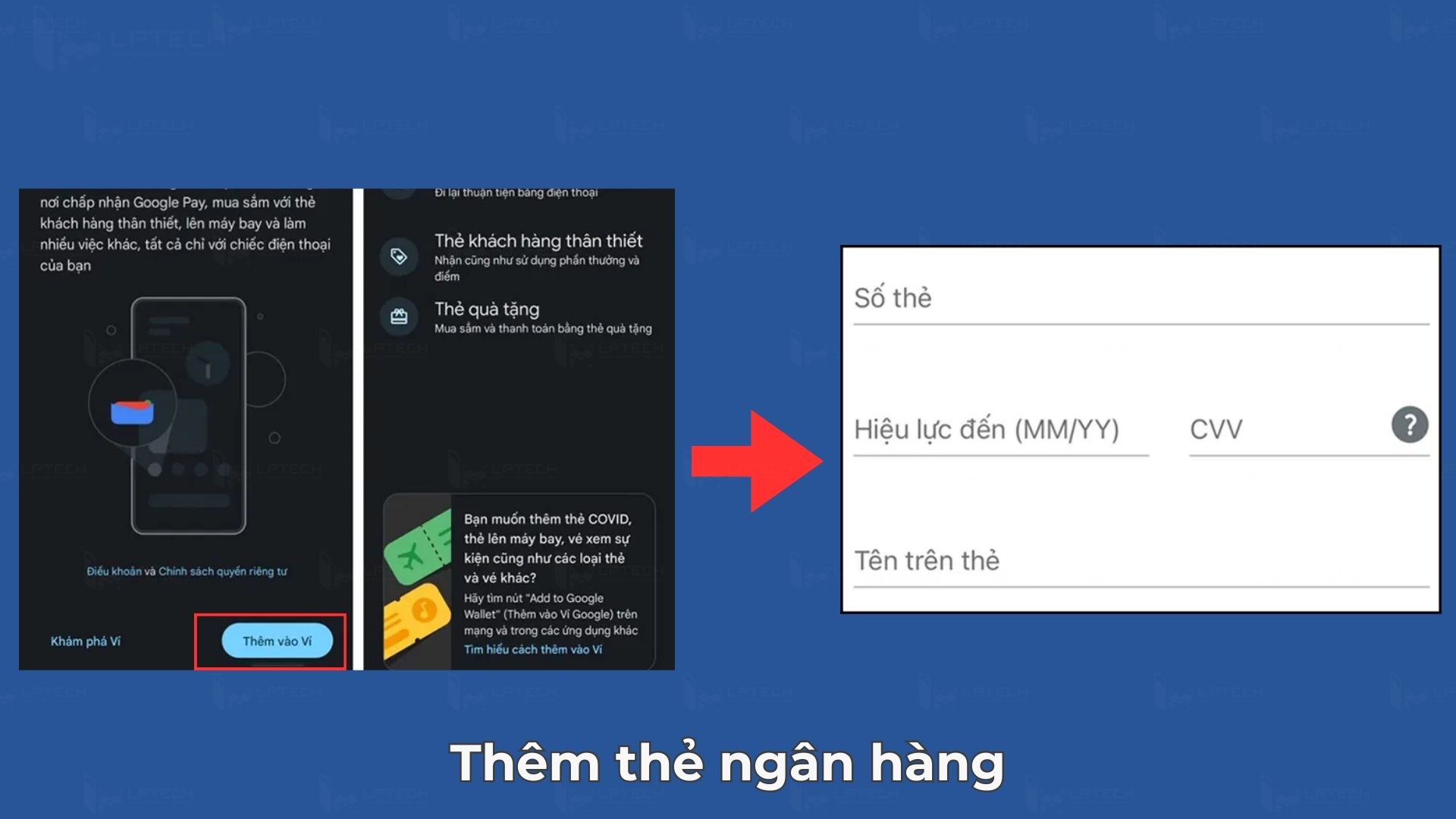Click the Thêm vào Ví highlighted button
1456x819 pixels.
pyautogui.click(x=275, y=640)
